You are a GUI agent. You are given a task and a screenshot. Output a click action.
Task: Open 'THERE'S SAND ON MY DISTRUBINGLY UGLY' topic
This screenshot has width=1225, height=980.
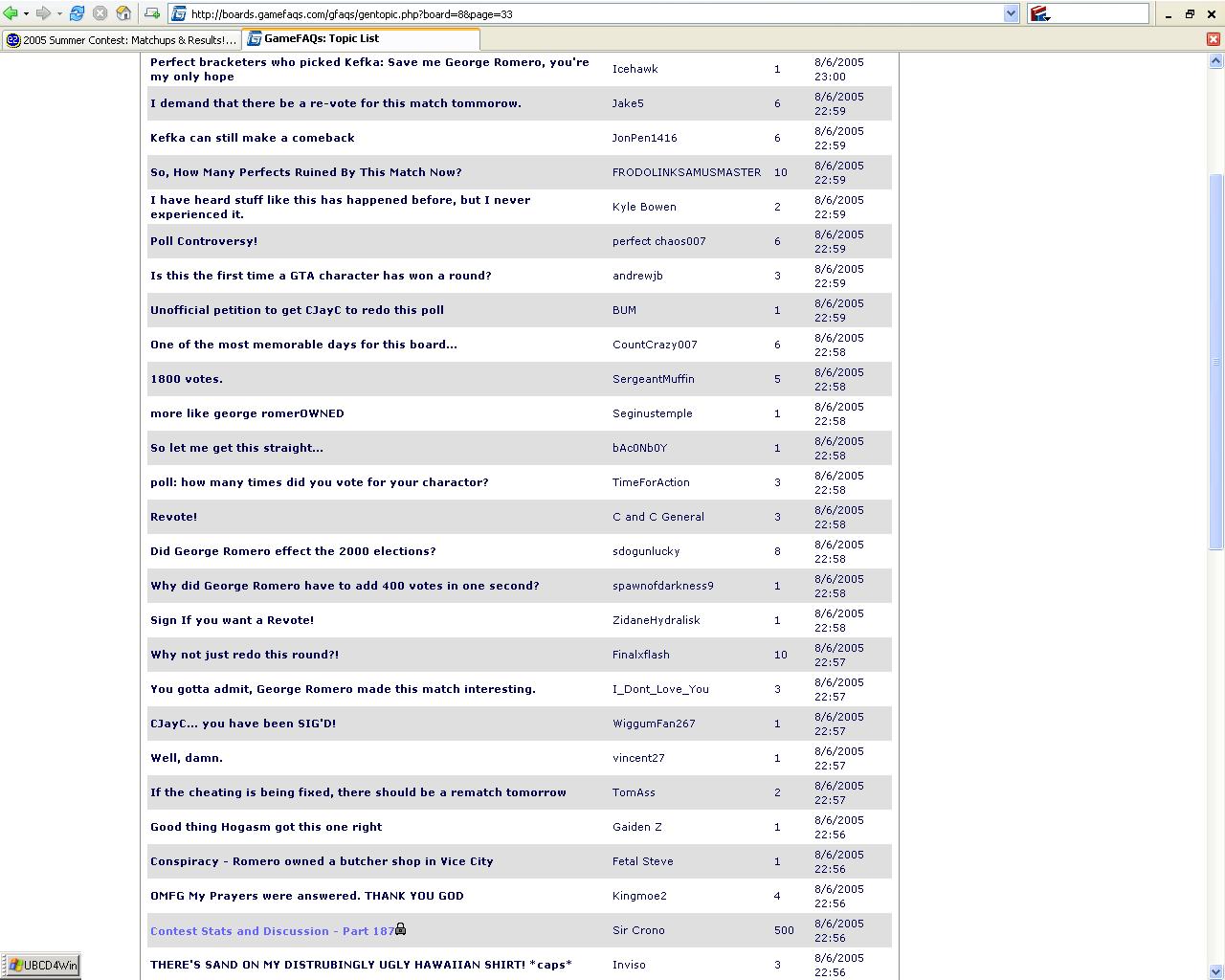click(x=361, y=965)
